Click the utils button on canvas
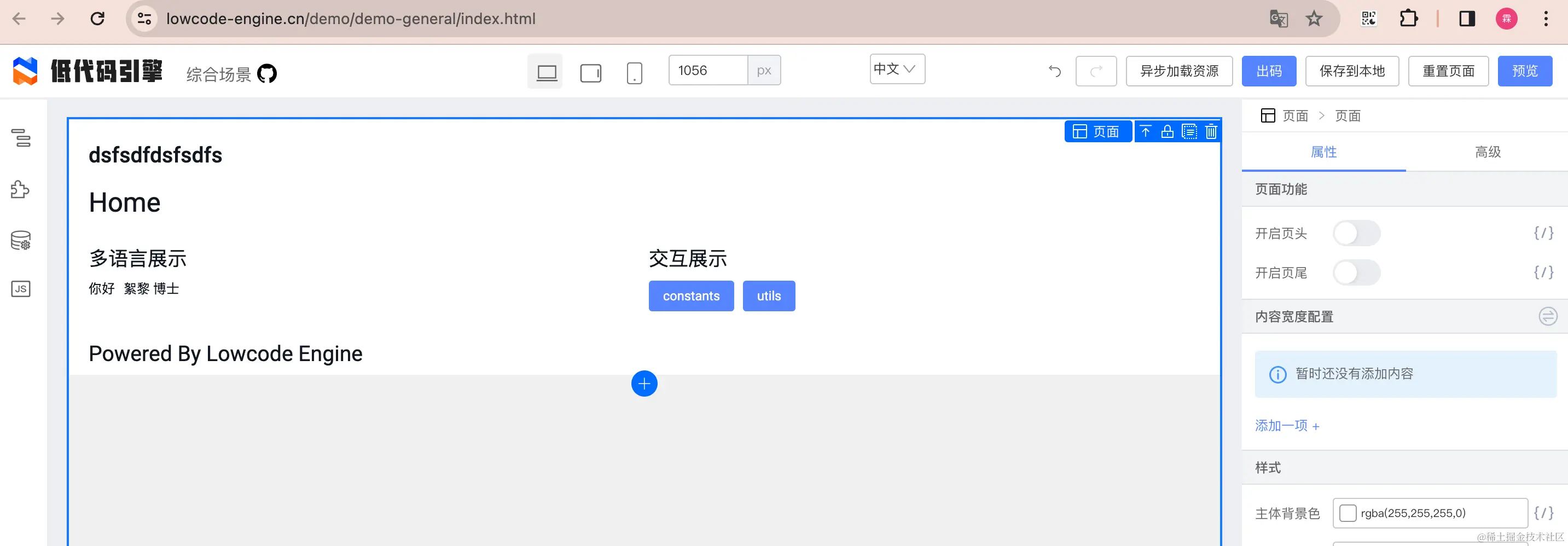1568x546 pixels. click(769, 296)
